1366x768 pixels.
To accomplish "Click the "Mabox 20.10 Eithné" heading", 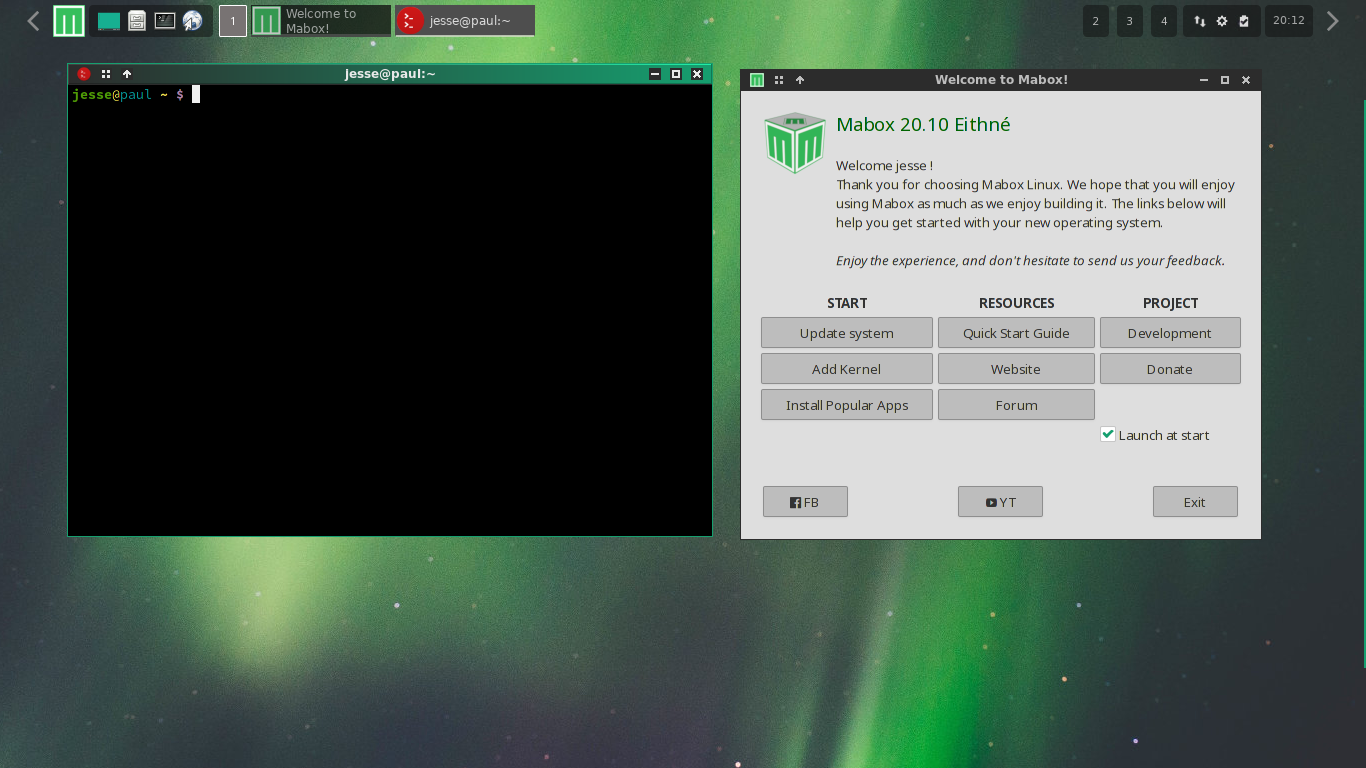I will 923,125.
